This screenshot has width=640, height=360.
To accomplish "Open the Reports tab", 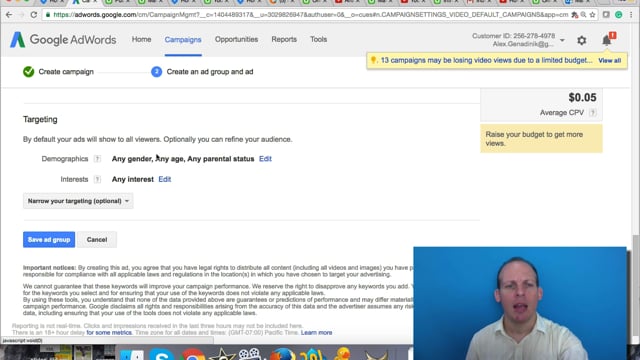I will pyautogui.click(x=284, y=40).
